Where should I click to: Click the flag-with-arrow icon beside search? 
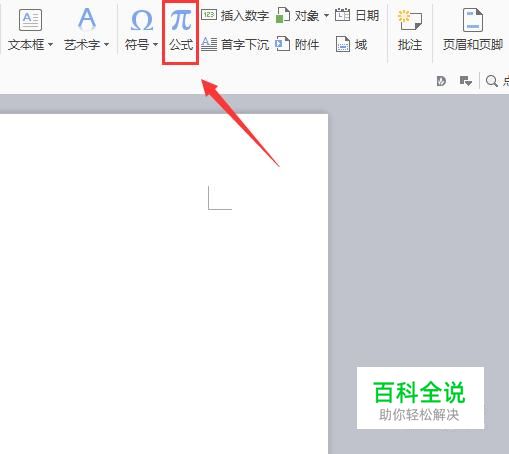click(466, 81)
